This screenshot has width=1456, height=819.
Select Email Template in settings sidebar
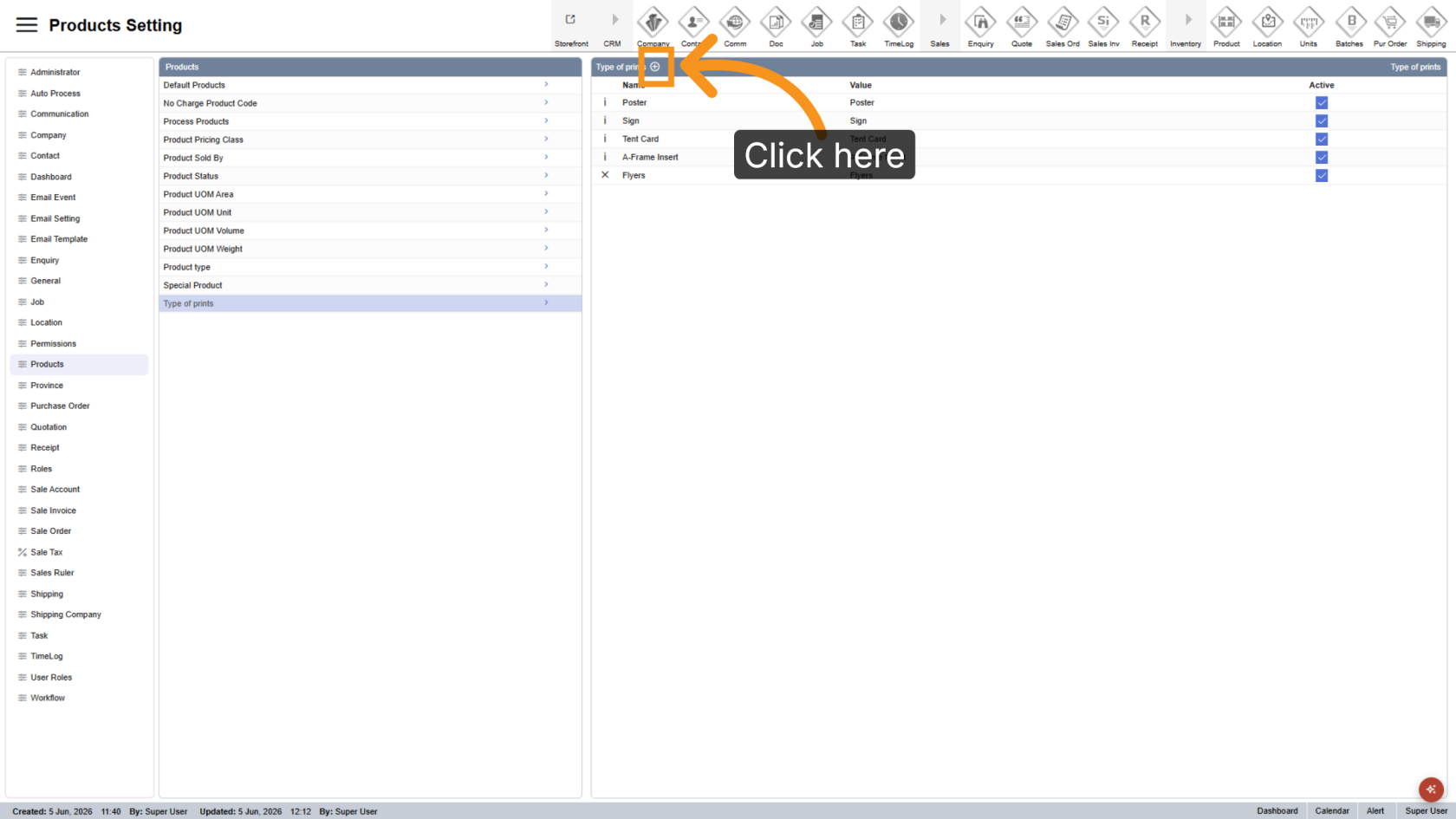pyautogui.click(x=79, y=239)
